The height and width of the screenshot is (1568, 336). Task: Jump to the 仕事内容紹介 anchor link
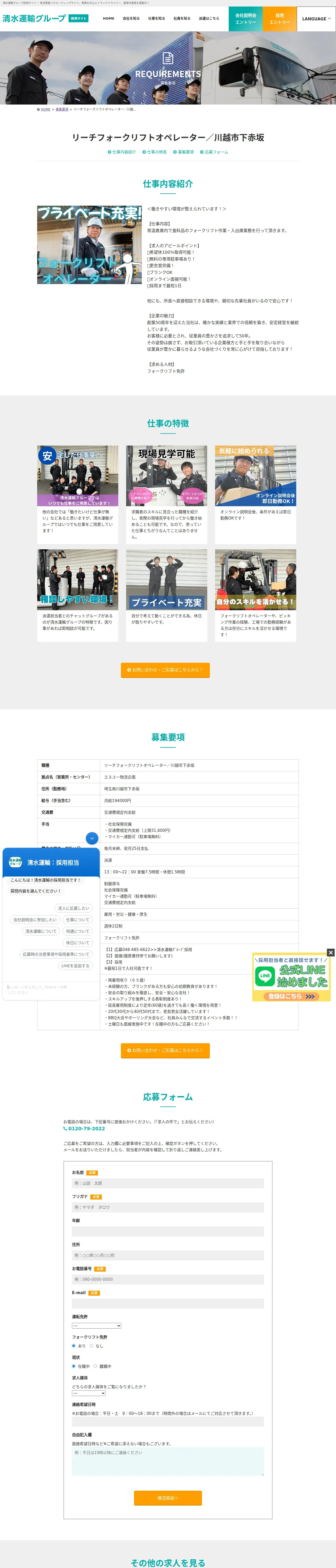122,152
